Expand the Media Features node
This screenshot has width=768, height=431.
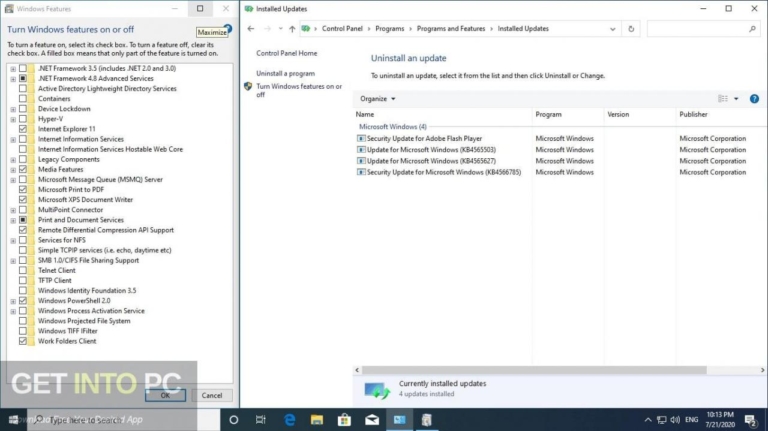click(13, 170)
